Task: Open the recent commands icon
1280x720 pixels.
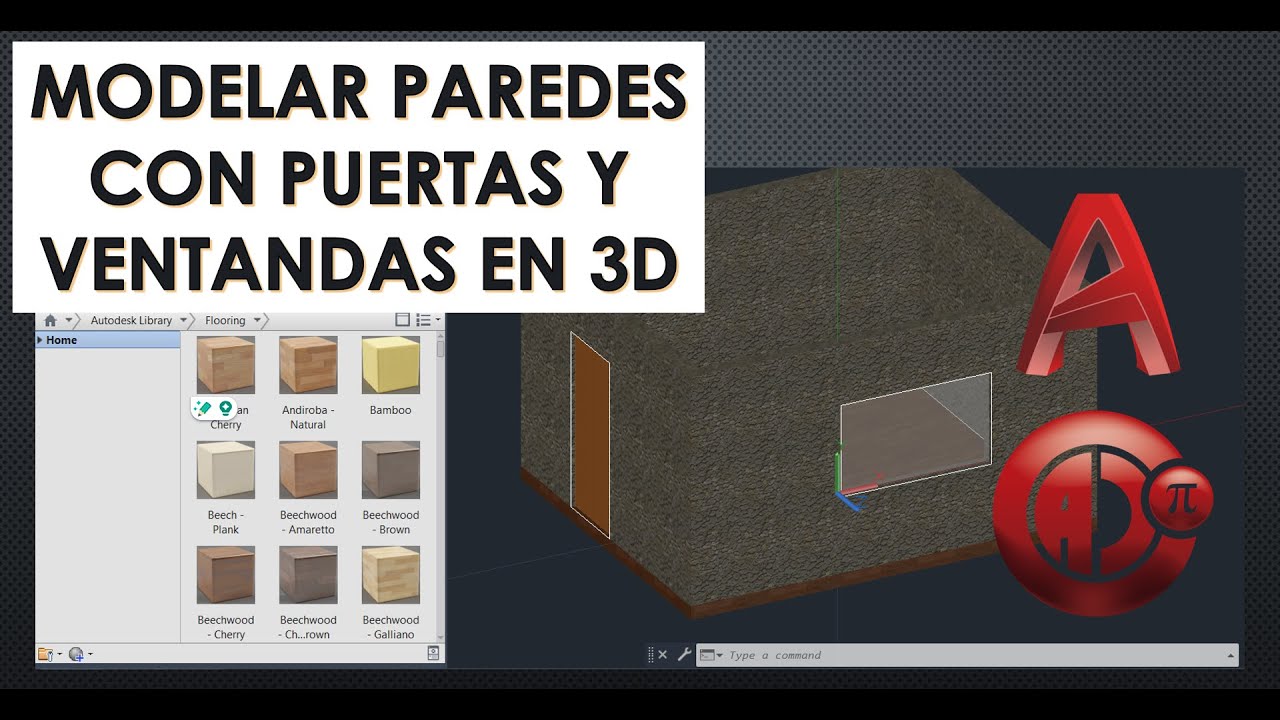Action: (x=710, y=655)
